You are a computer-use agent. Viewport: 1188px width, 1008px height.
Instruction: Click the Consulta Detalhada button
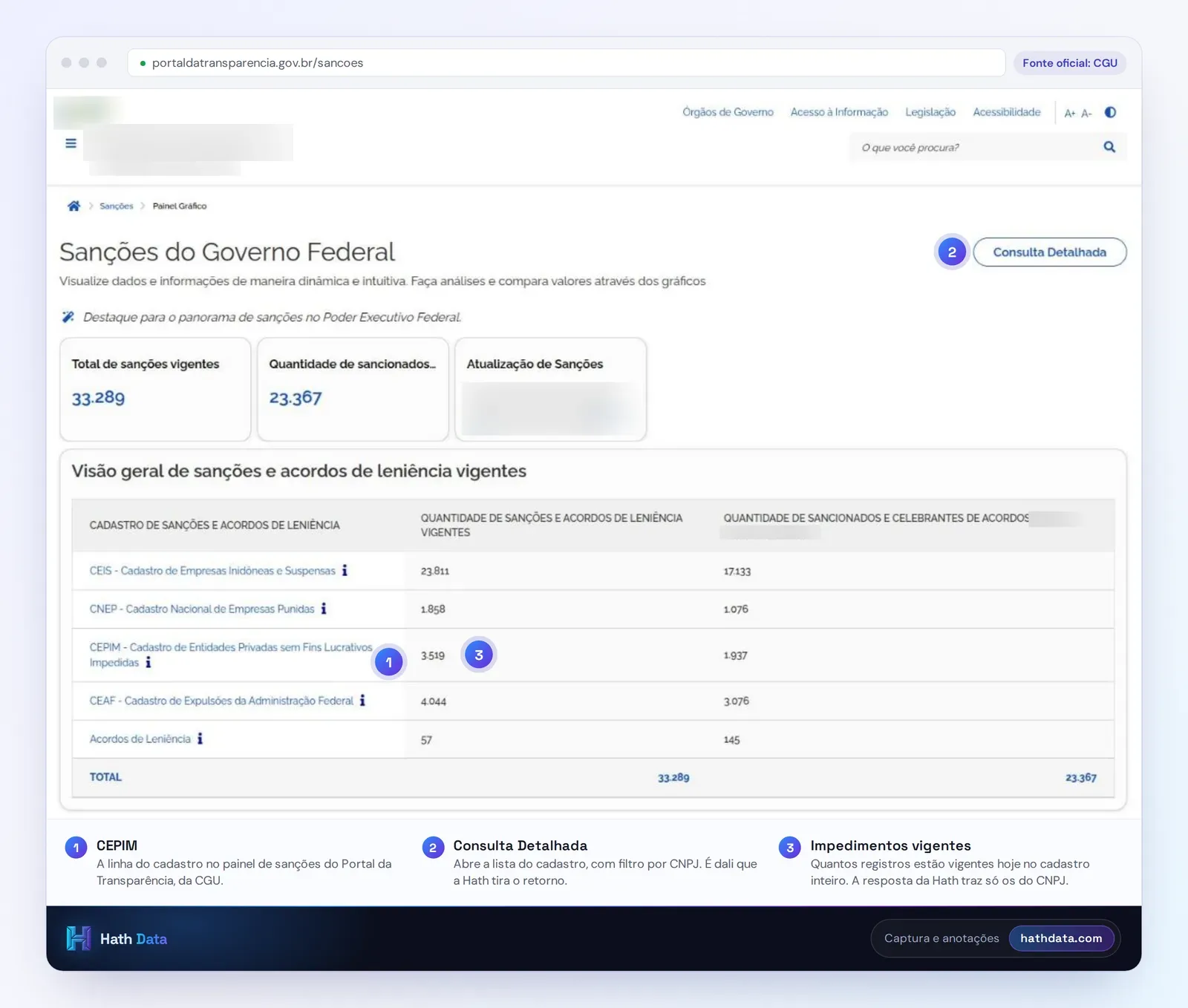[1050, 252]
